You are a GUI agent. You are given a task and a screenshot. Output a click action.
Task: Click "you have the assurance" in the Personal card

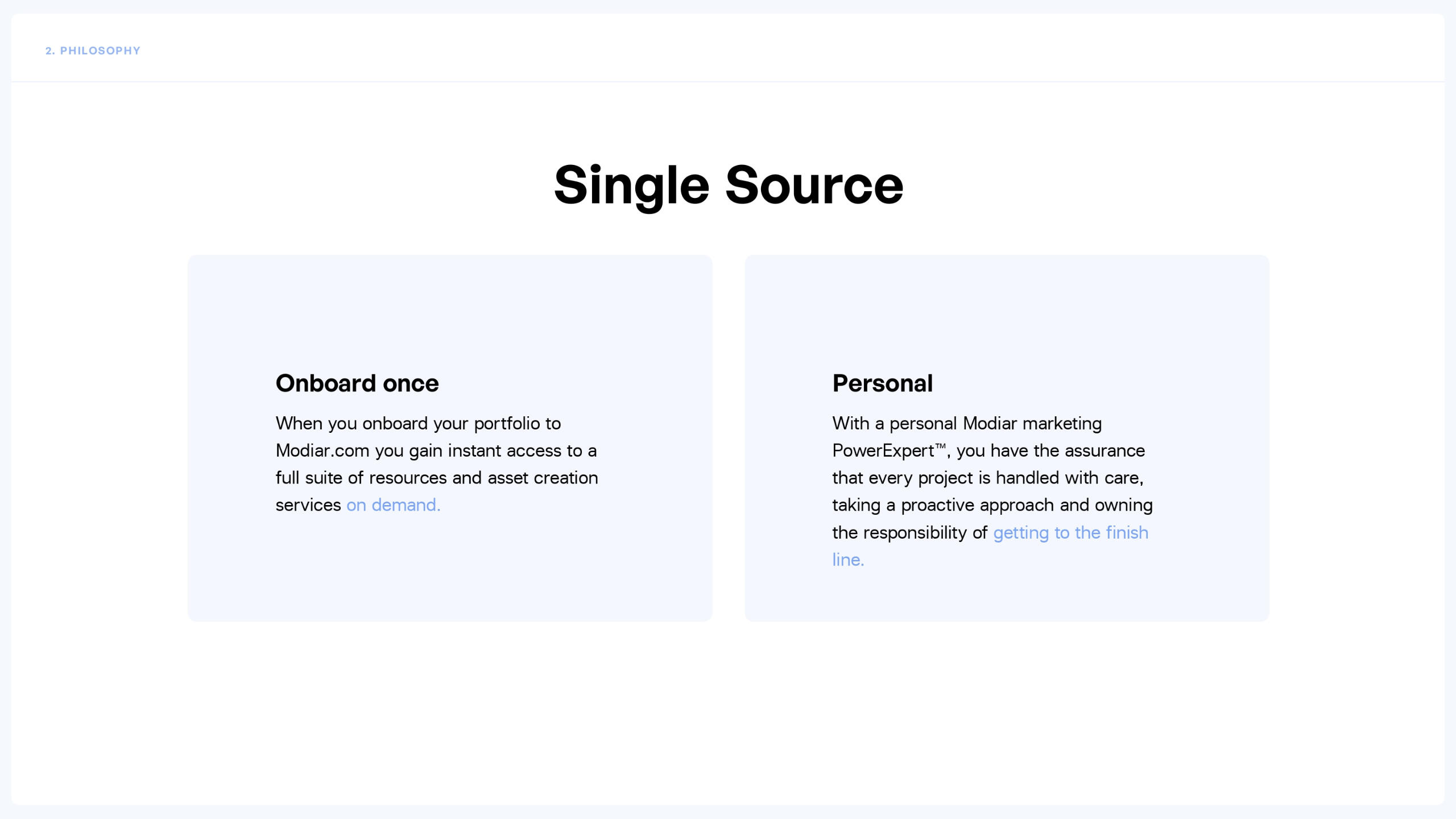click(x=1050, y=450)
